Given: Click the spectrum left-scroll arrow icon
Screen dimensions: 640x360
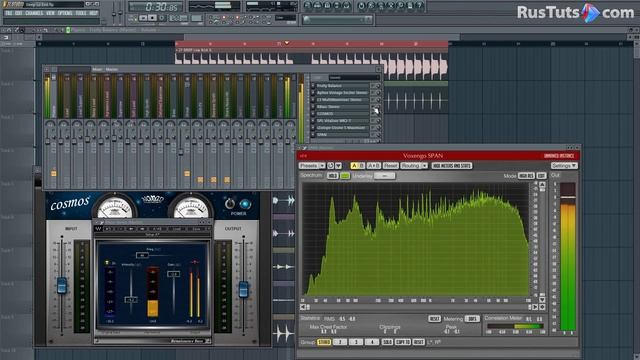Looking at the screenshot, I should (303, 307).
